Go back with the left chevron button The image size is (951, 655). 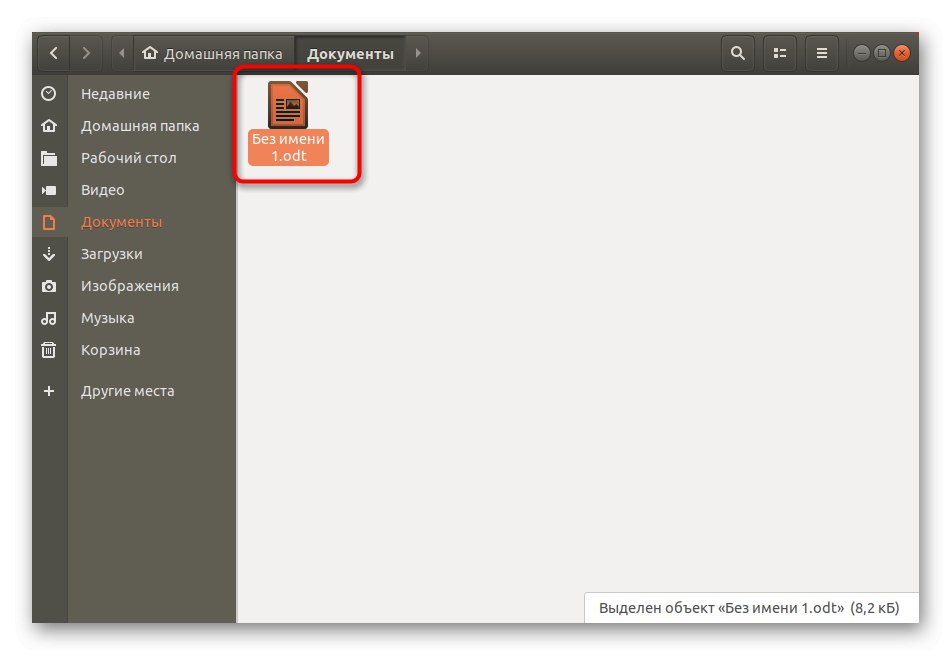(53, 53)
